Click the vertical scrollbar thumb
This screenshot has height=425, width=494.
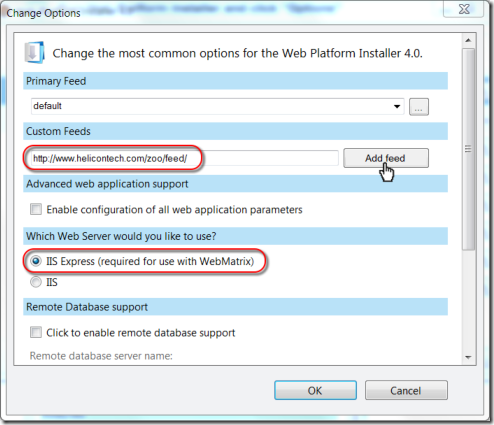(468, 149)
